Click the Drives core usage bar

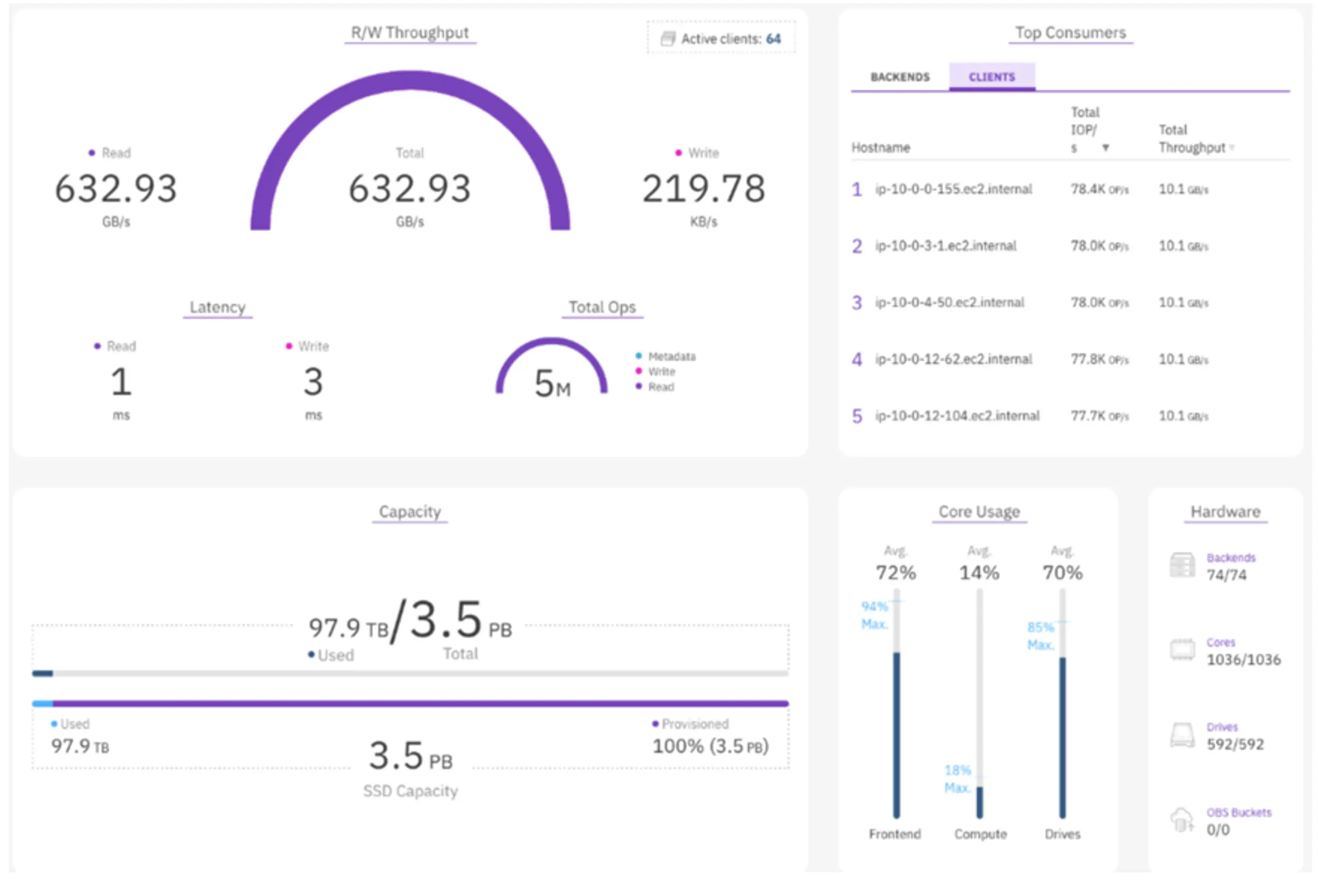(1062, 704)
